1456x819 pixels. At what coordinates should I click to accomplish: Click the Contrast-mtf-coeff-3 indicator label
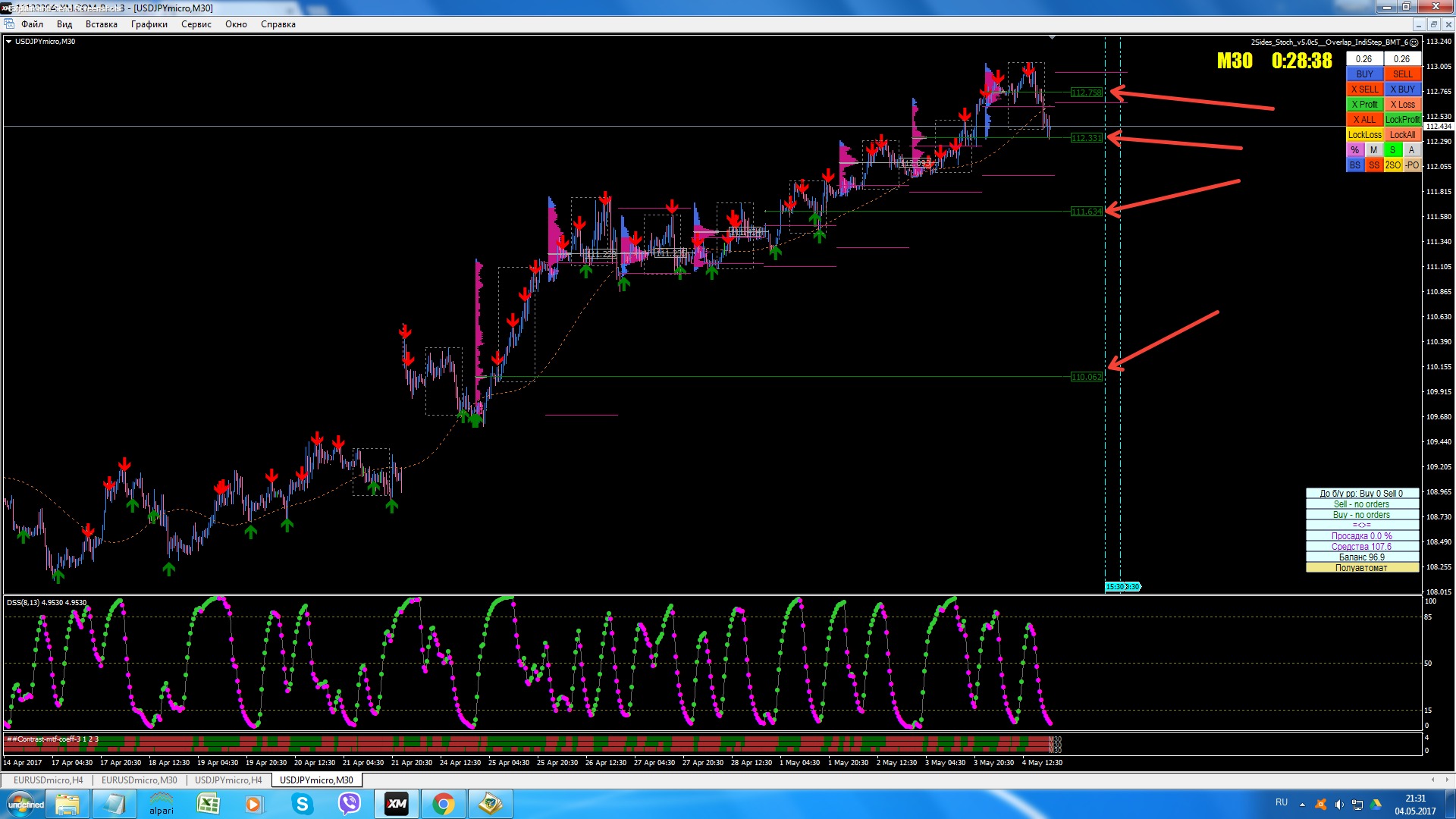(53, 739)
